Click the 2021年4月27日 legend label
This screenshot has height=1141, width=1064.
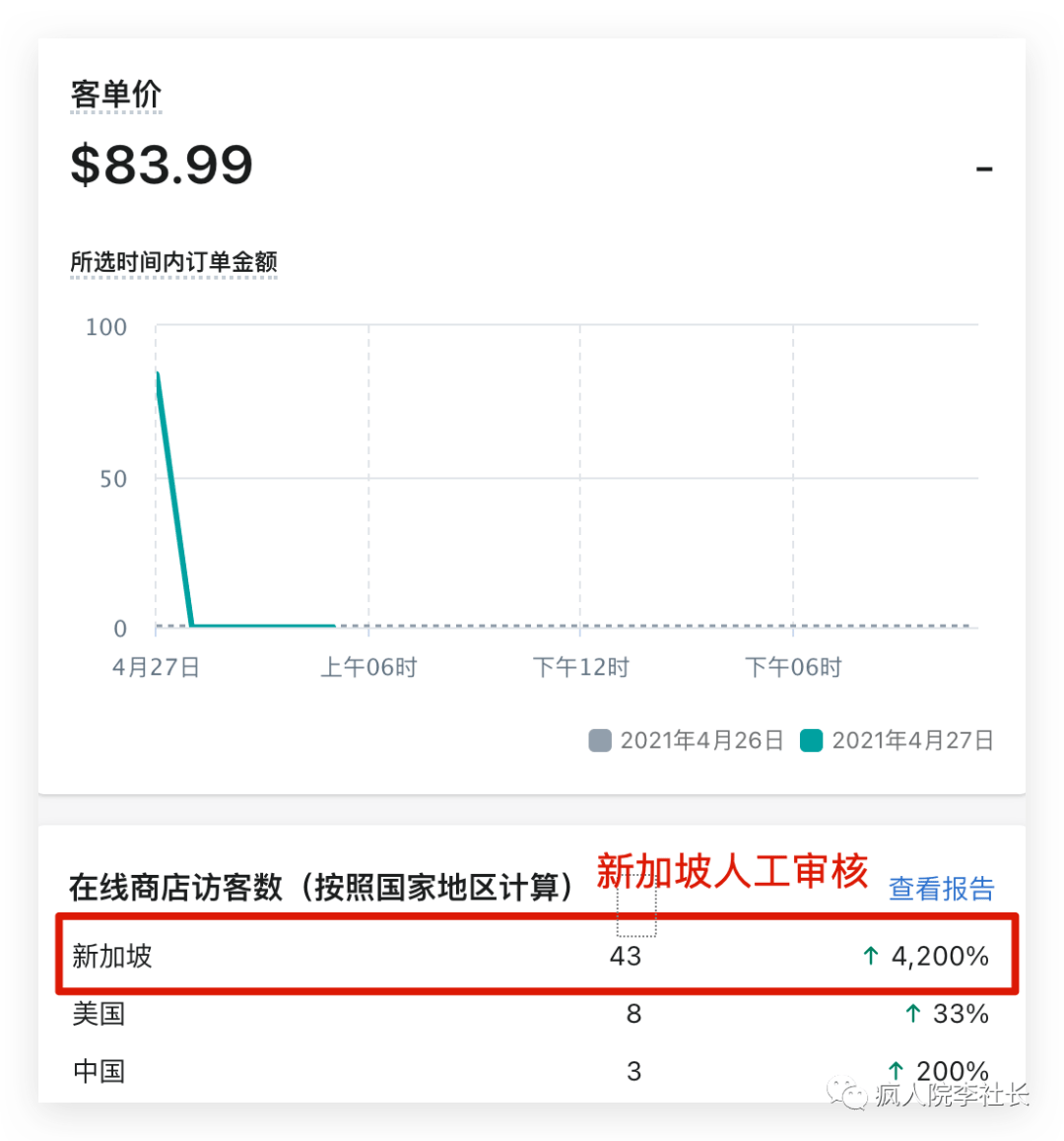tap(912, 741)
